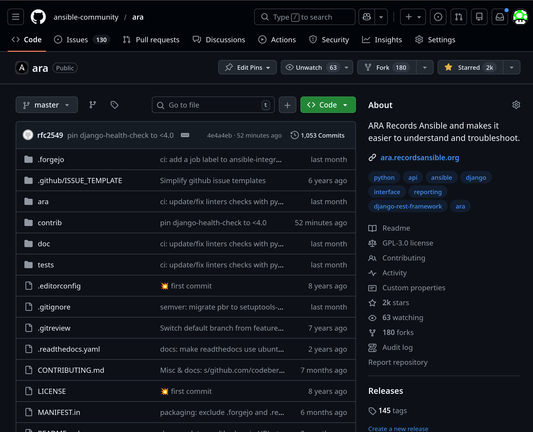Switch to the Actions tab

[x=277, y=40]
